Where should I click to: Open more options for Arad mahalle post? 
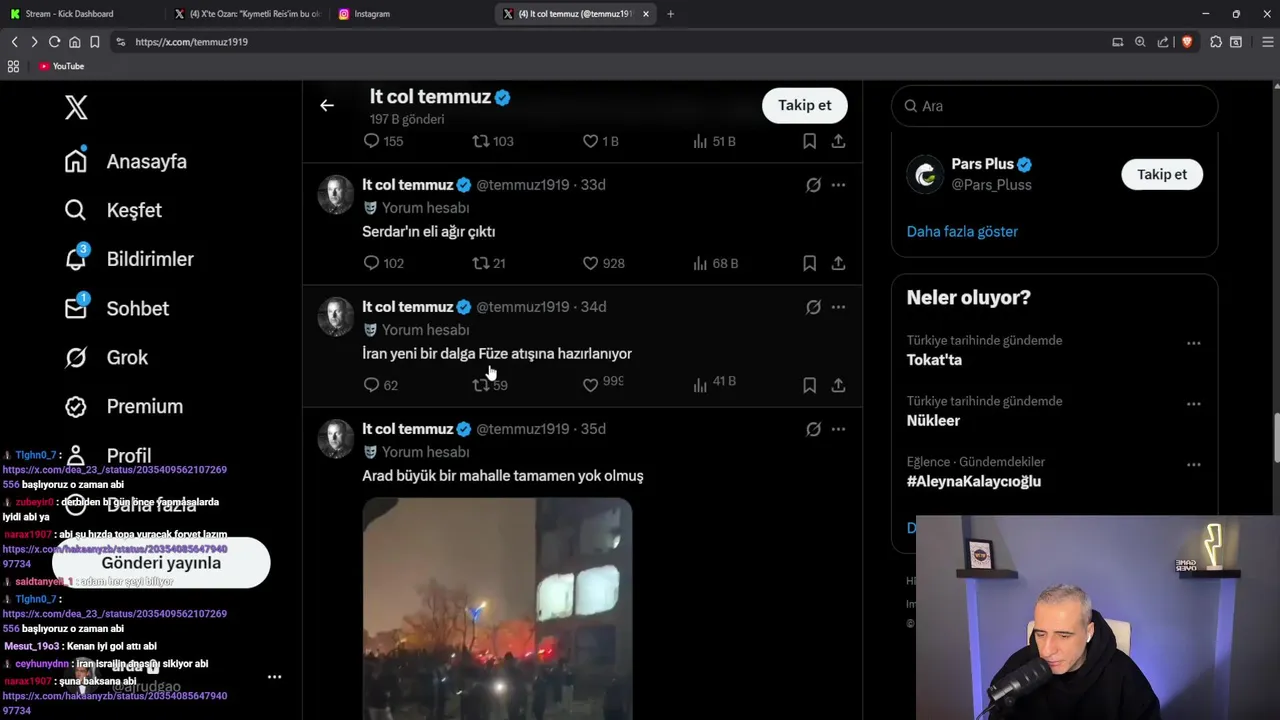[838, 429]
